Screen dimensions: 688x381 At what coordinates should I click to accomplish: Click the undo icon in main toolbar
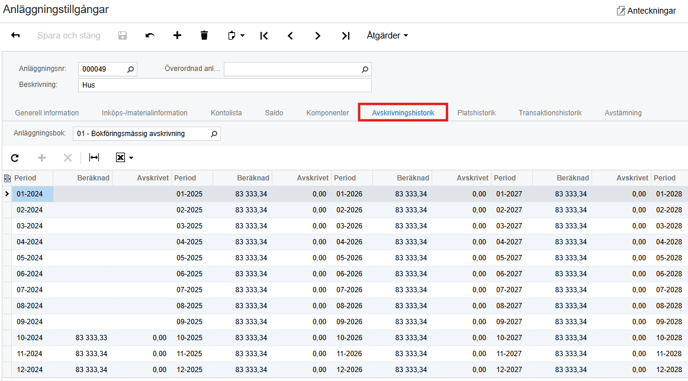coord(150,36)
